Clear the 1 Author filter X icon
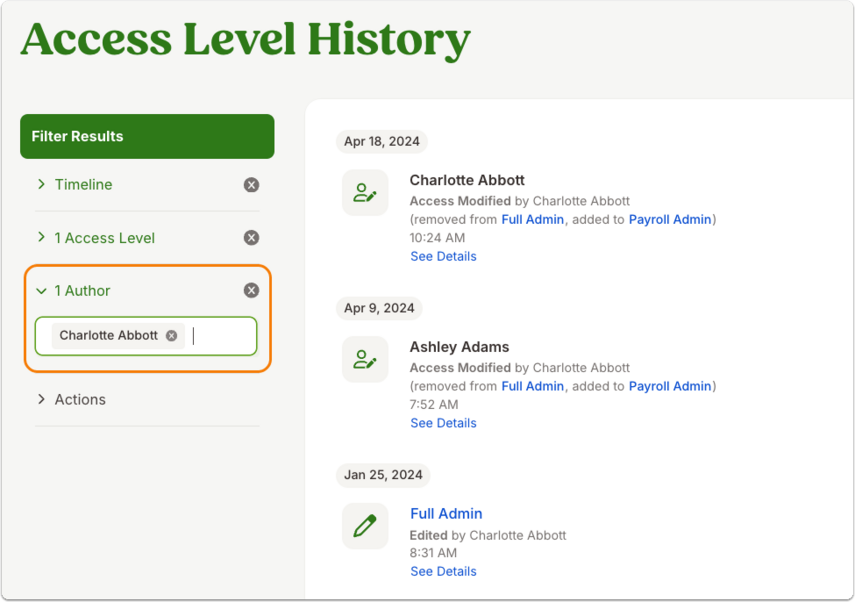 (x=251, y=290)
